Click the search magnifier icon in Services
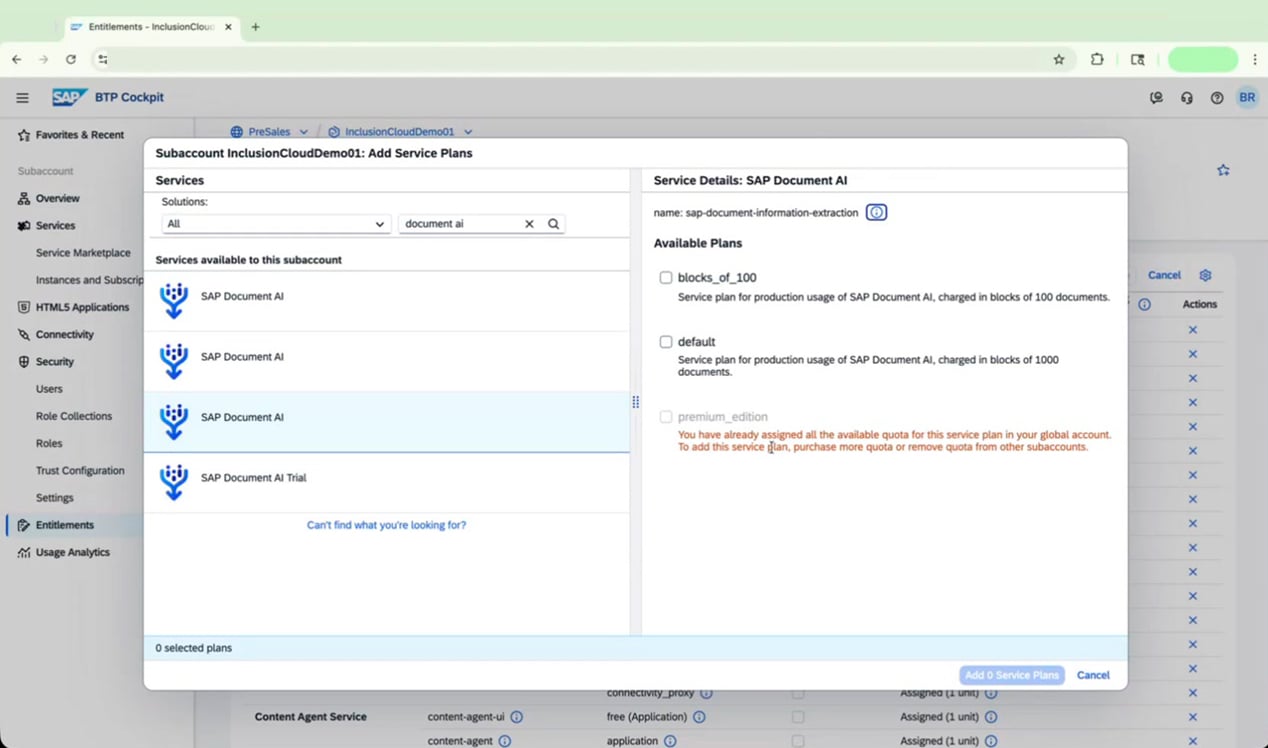1268x748 pixels. [553, 224]
